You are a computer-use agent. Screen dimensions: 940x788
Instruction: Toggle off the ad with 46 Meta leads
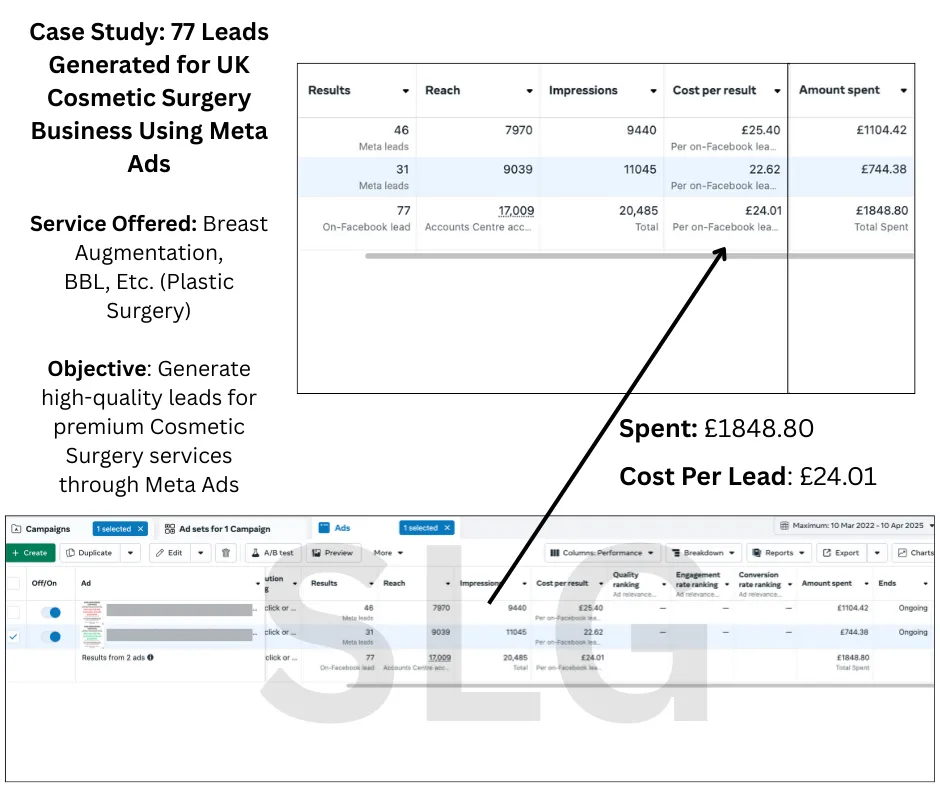(51, 612)
